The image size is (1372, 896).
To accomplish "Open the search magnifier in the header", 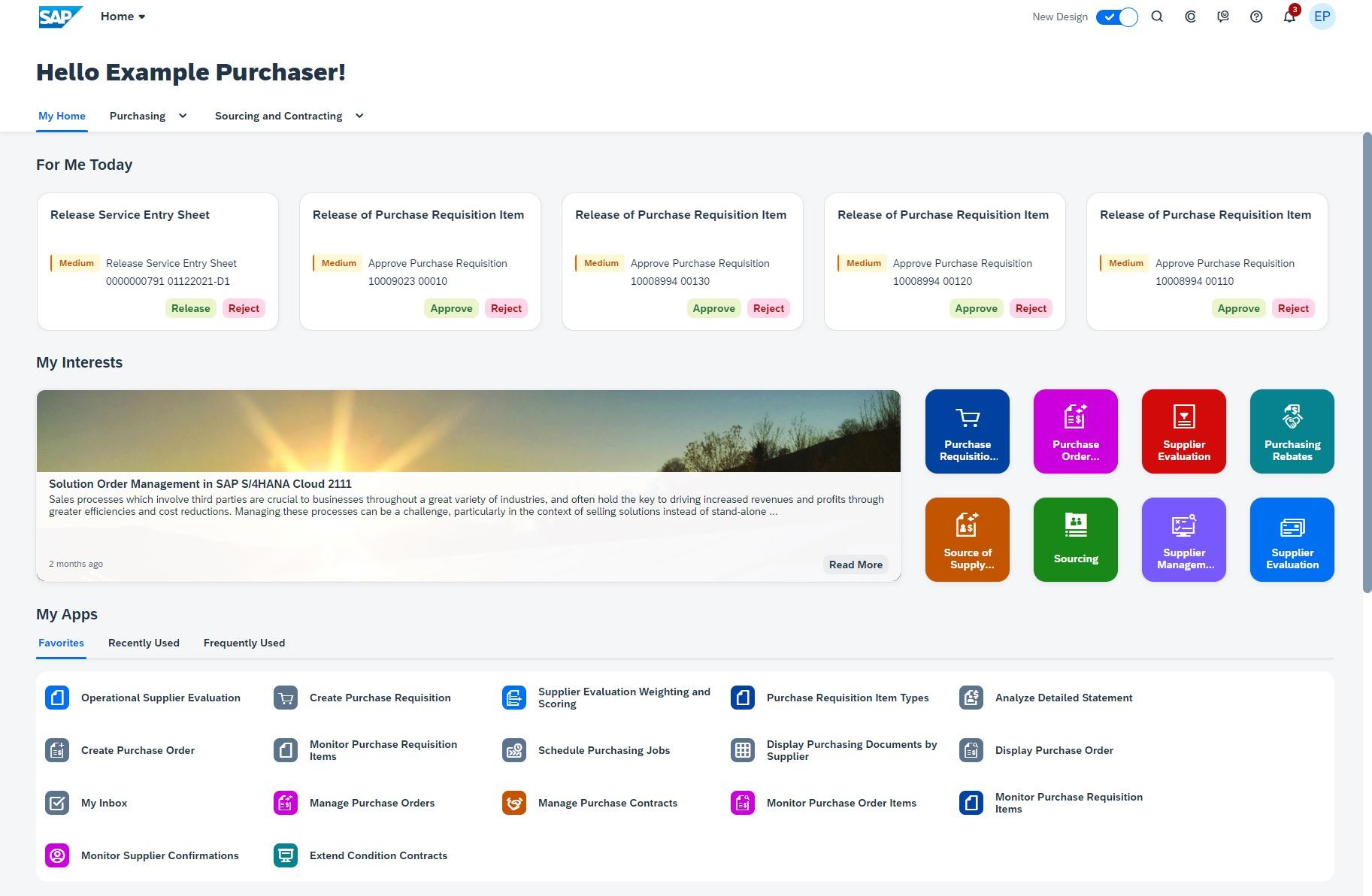I will coord(1157,17).
